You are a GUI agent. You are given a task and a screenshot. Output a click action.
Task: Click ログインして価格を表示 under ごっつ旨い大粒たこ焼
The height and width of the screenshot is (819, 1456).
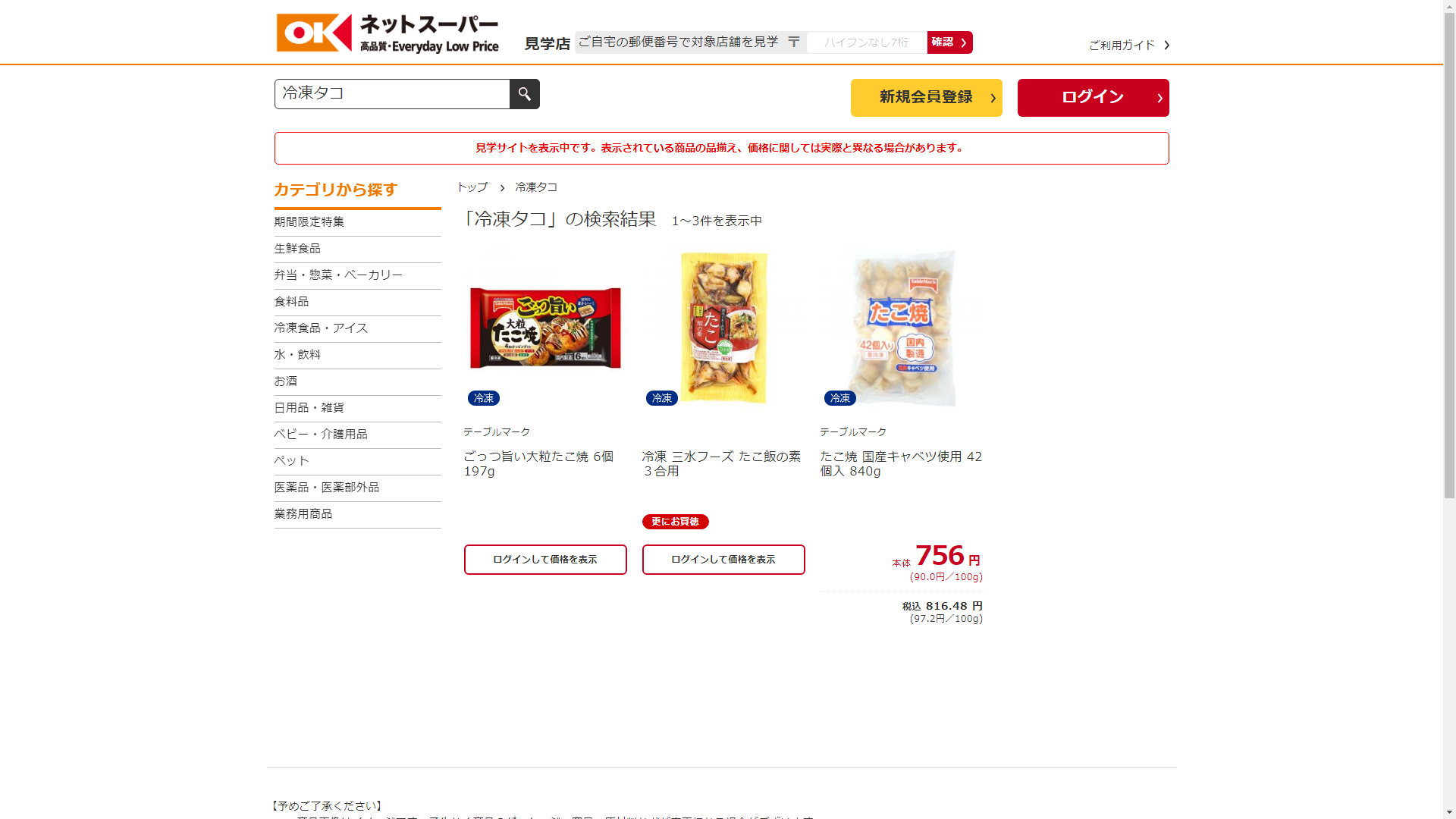(545, 560)
